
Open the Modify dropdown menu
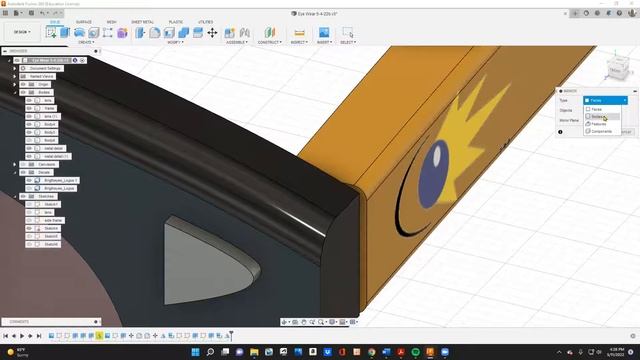click(x=176, y=42)
